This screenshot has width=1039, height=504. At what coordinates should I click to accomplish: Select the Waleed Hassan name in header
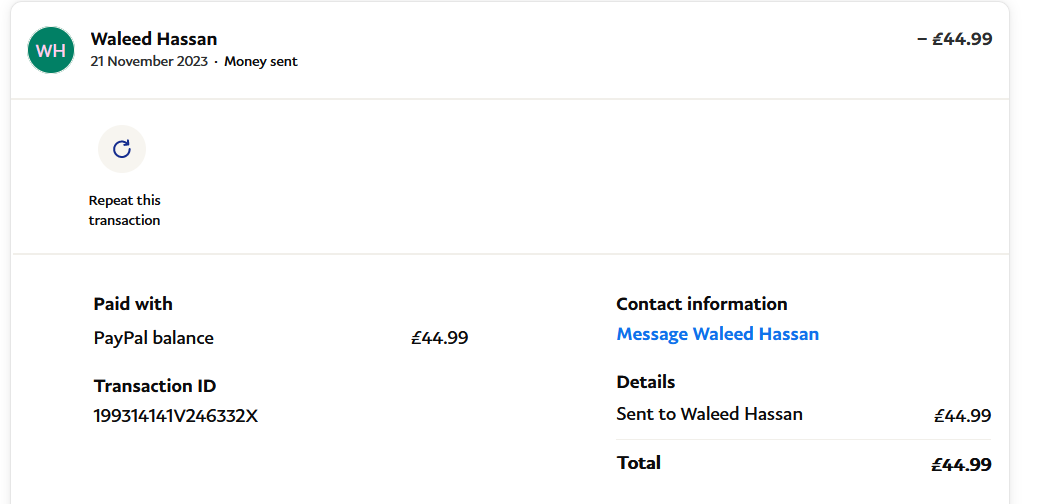tap(154, 39)
